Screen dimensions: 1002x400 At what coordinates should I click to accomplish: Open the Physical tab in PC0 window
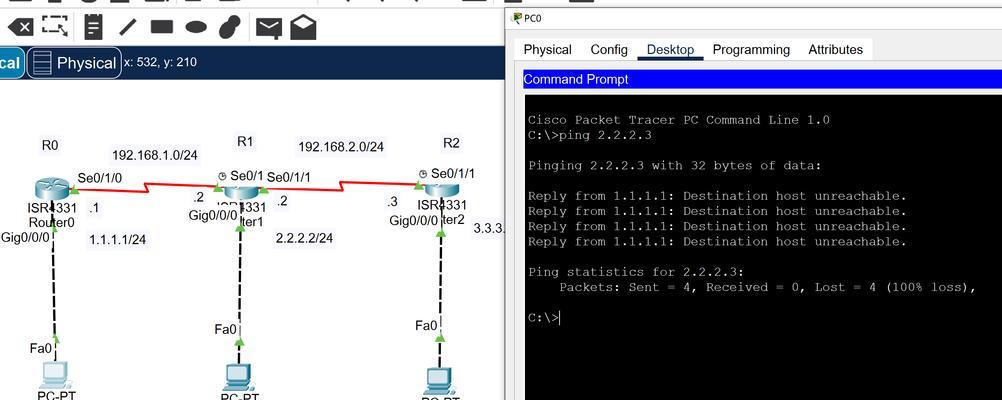[x=548, y=49]
